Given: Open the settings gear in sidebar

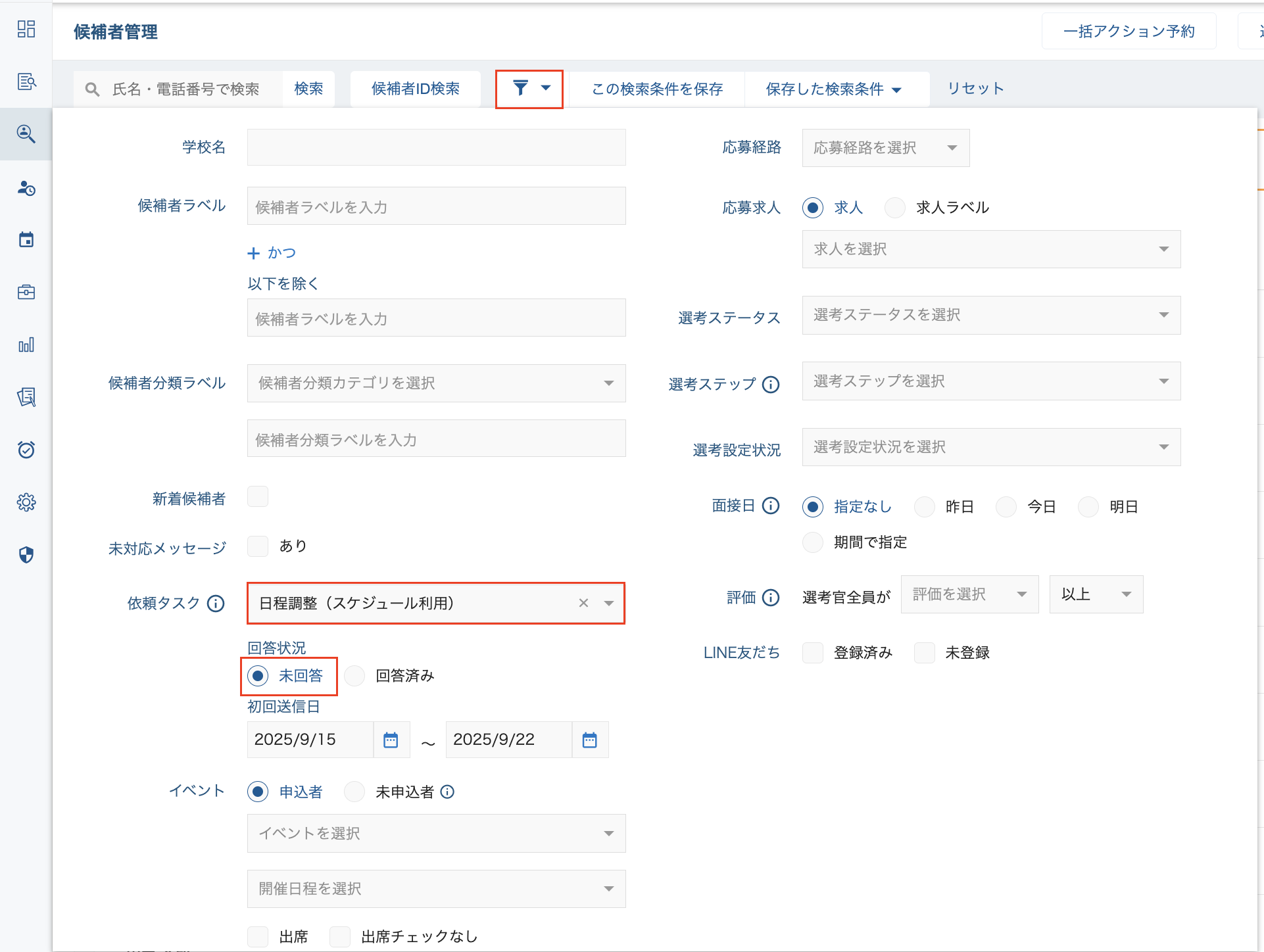Looking at the screenshot, I should click(x=26, y=502).
